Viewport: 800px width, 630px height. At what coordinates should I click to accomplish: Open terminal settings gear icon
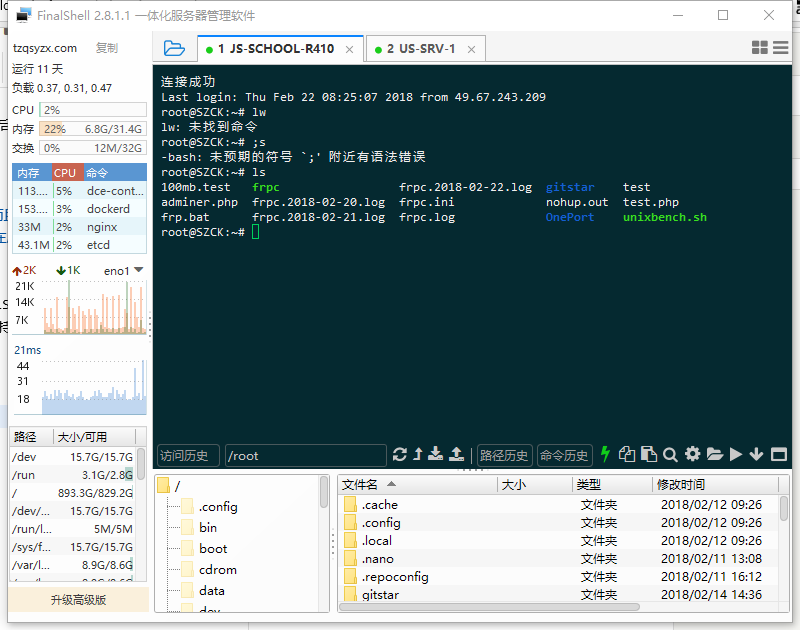[692, 454]
